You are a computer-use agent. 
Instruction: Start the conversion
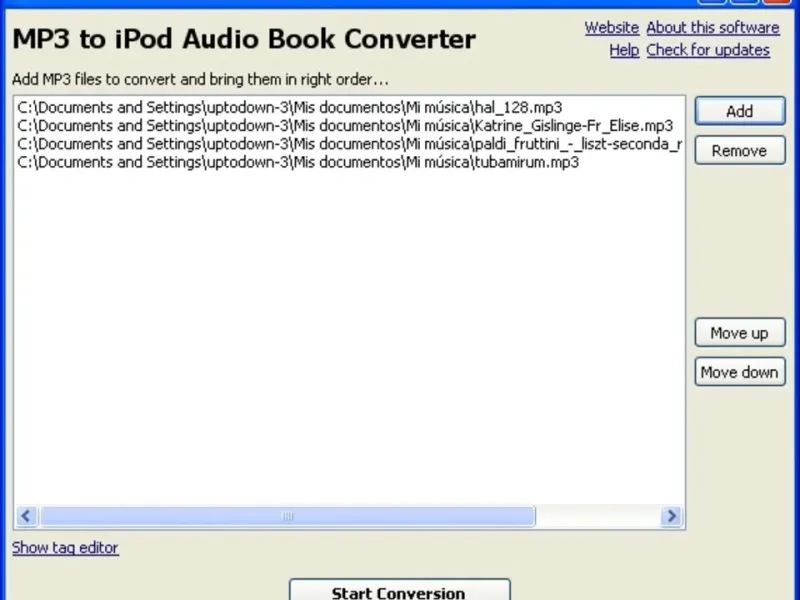(x=399, y=591)
